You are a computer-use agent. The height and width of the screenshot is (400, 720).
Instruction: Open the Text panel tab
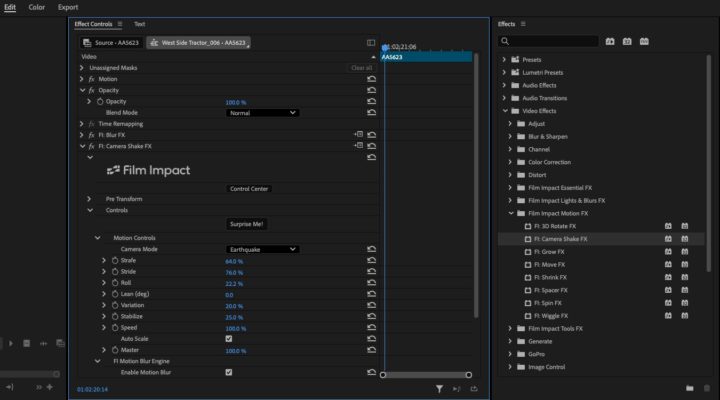click(x=140, y=24)
